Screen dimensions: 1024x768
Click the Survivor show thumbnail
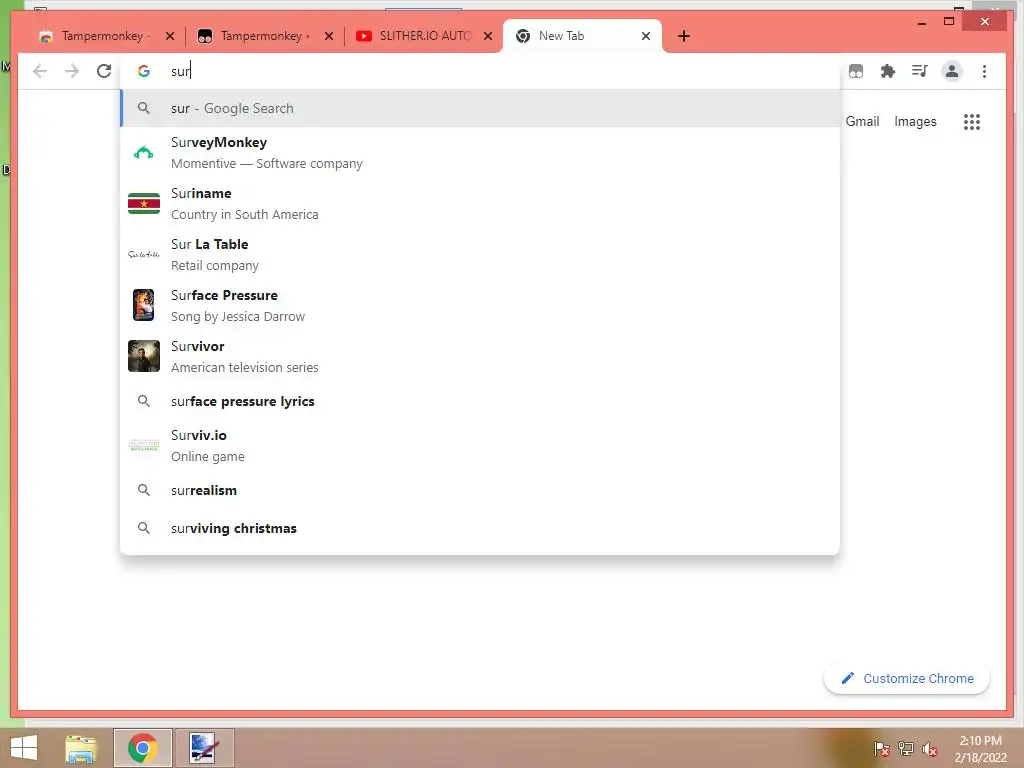pos(144,356)
